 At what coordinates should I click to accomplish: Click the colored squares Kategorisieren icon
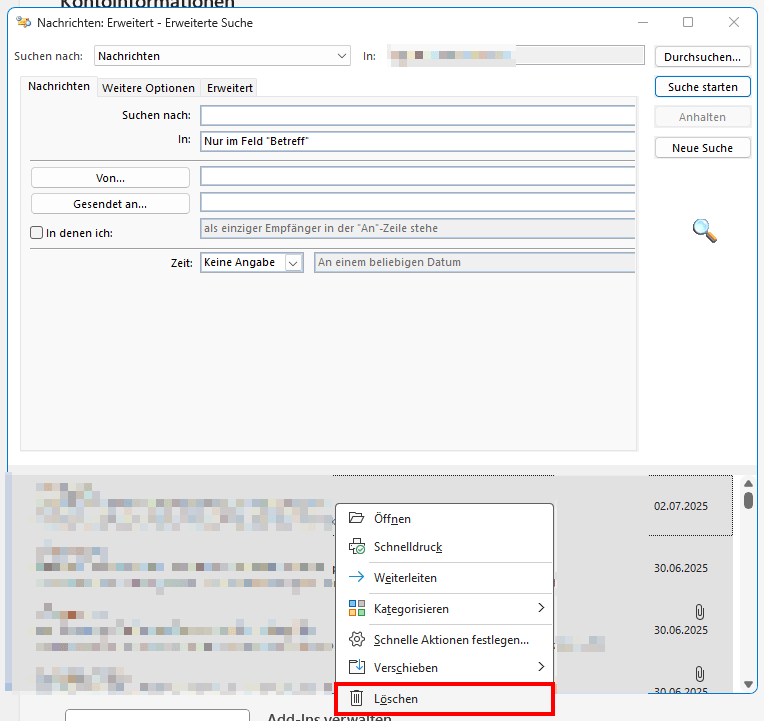point(356,608)
